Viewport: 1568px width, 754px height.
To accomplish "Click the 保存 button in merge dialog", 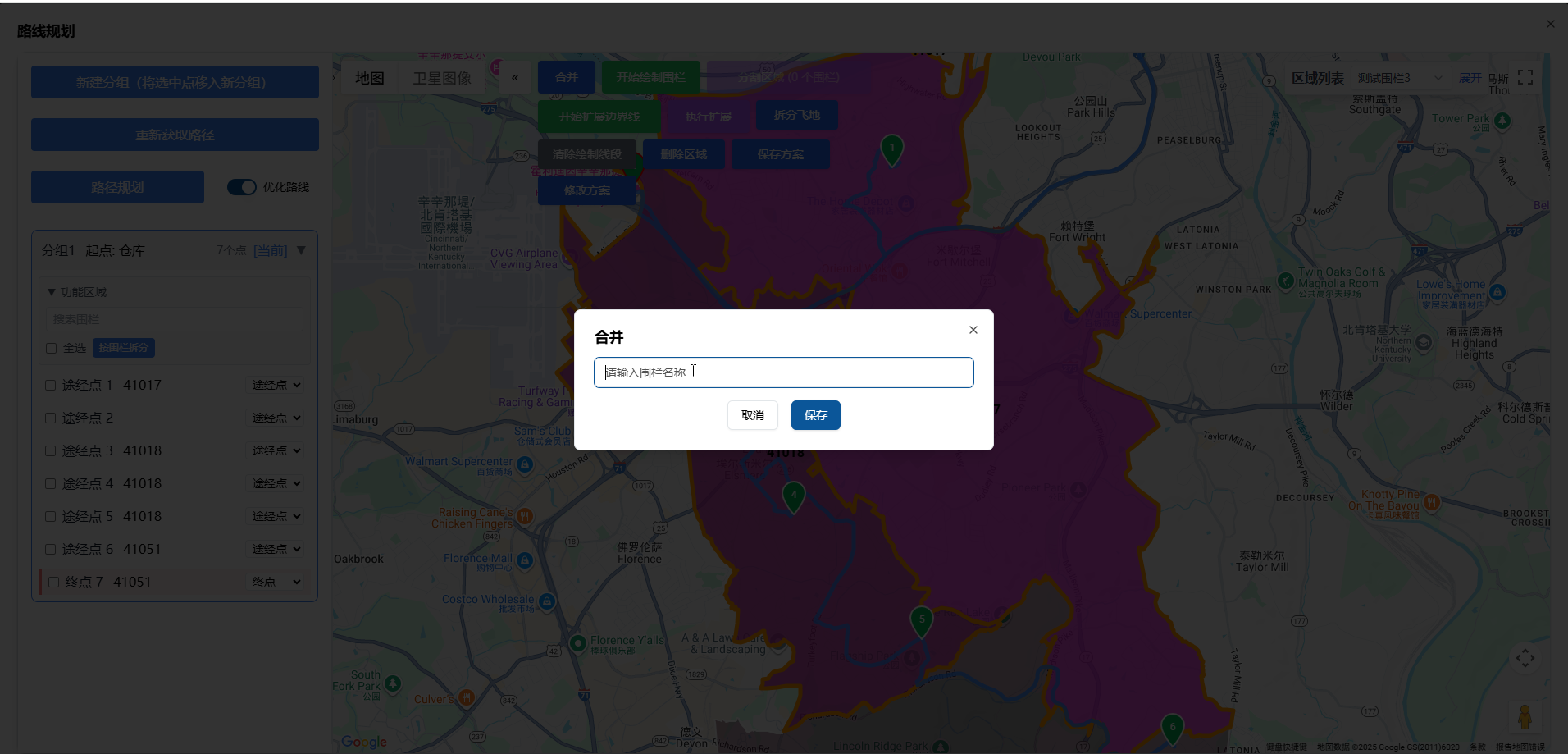I will pyautogui.click(x=815, y=415).
